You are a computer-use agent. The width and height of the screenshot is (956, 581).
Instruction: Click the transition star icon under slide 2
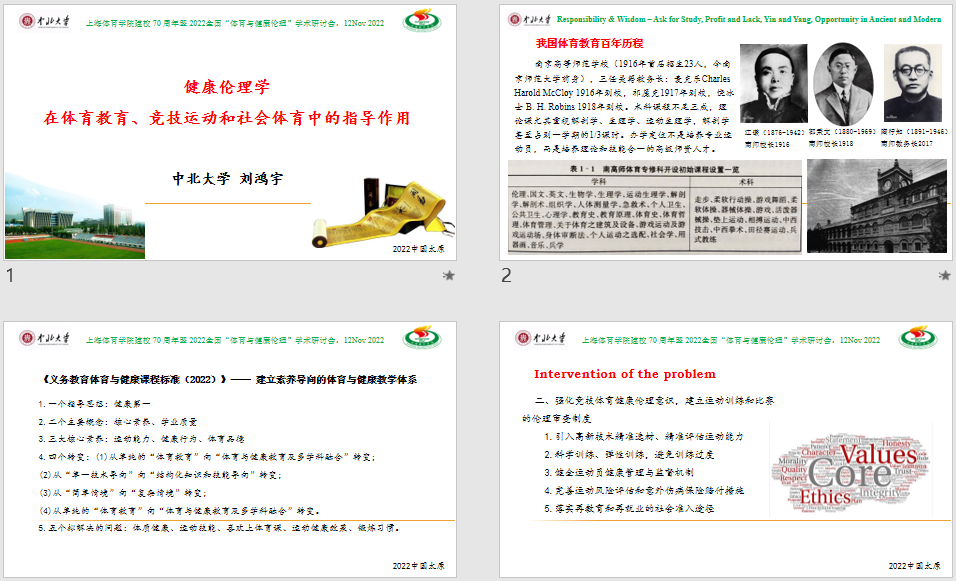coord(942,275)
